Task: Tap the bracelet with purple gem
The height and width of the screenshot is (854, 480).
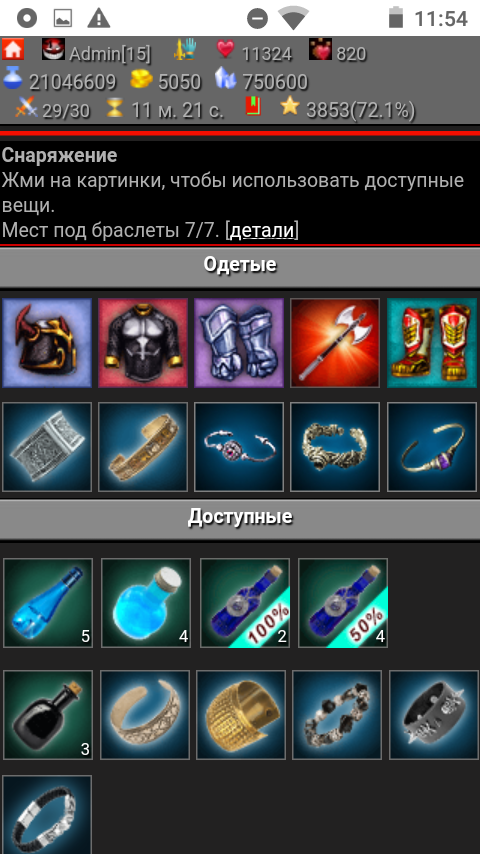Action: 432,447
